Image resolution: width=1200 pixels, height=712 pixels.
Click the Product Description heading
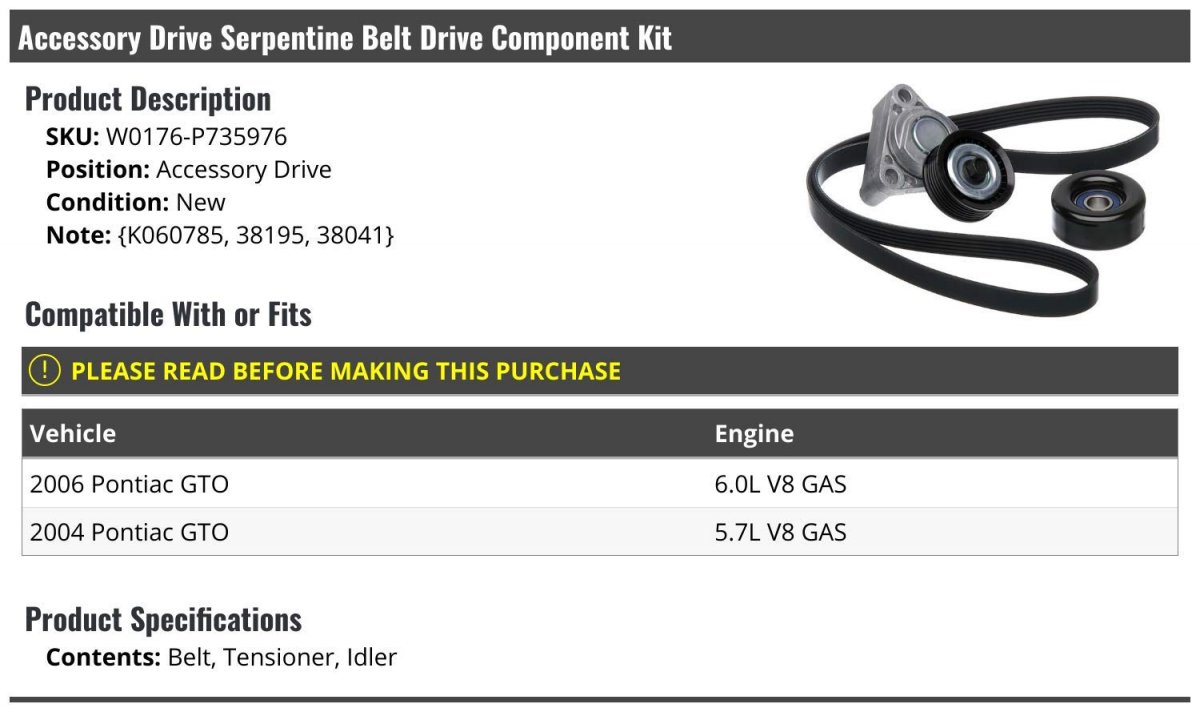(x=147, y=99)
